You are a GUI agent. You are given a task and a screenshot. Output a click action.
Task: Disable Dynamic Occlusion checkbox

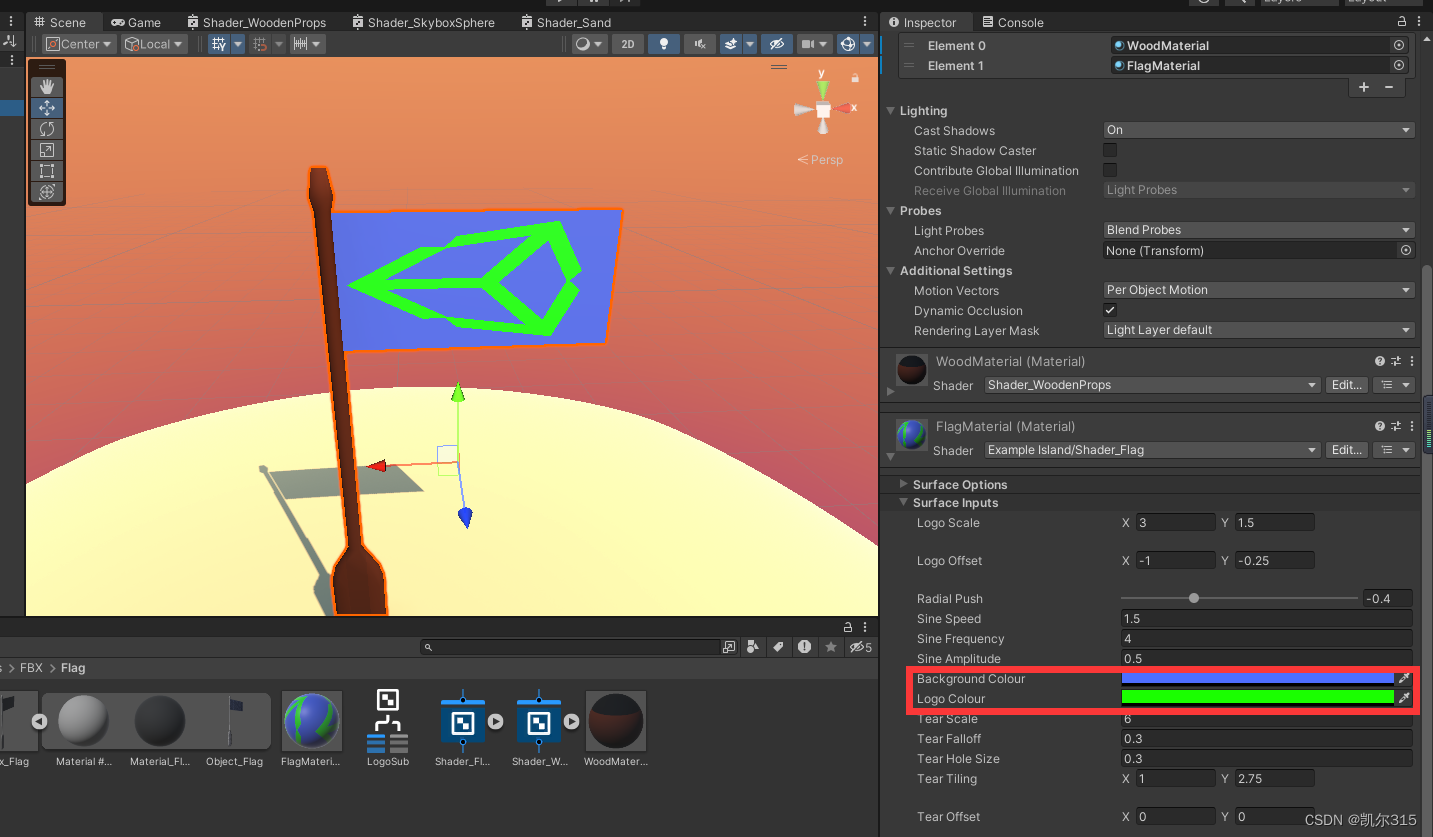(x=1110, y=310)
